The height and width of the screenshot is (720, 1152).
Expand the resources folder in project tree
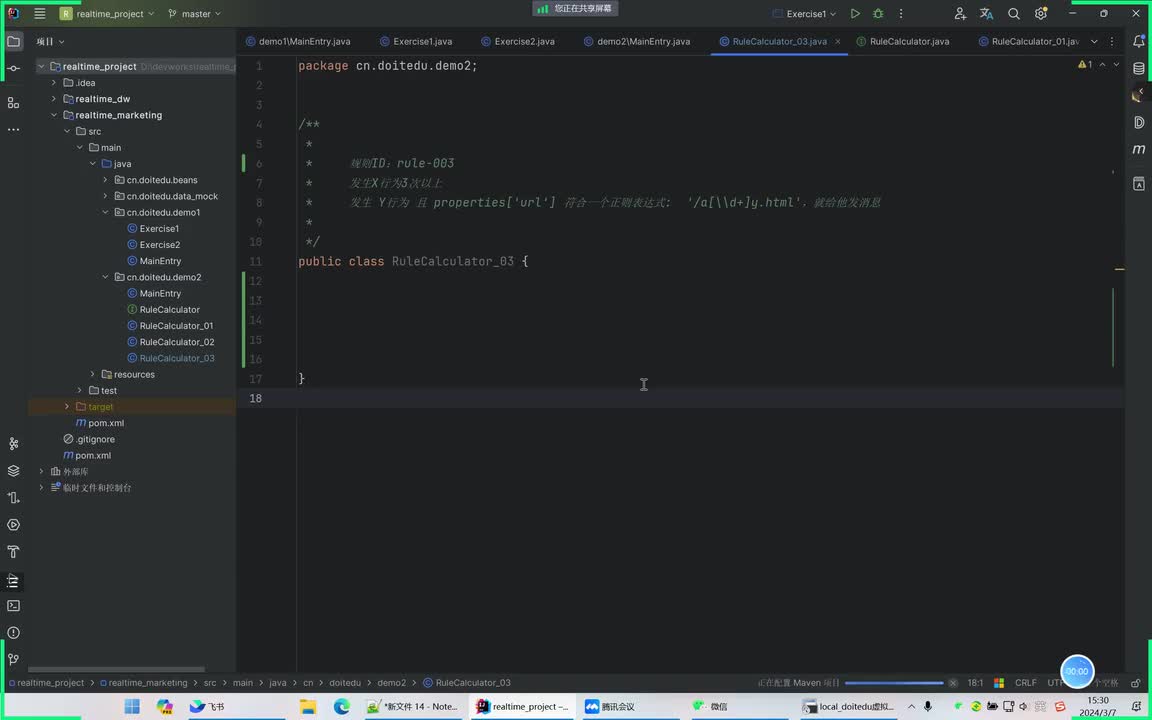pos(93,374)
